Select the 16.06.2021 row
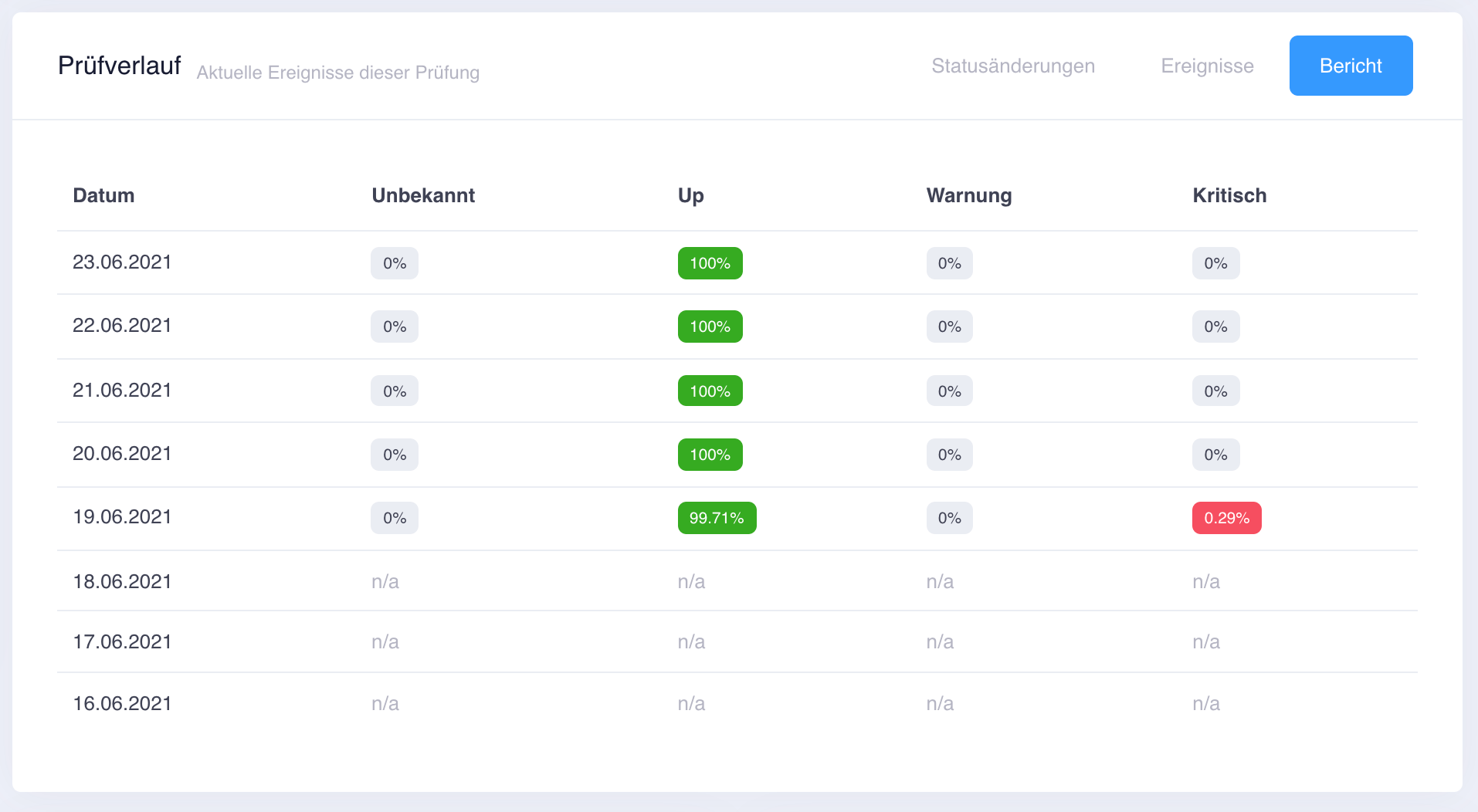 (x=121, y=702)
